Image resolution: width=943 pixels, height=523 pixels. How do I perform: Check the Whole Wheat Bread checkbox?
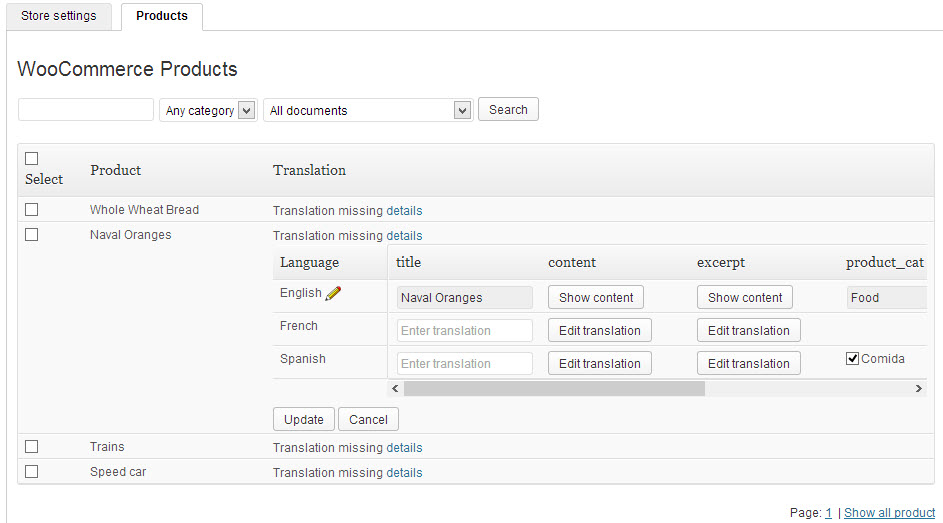(x=32, y=210)
